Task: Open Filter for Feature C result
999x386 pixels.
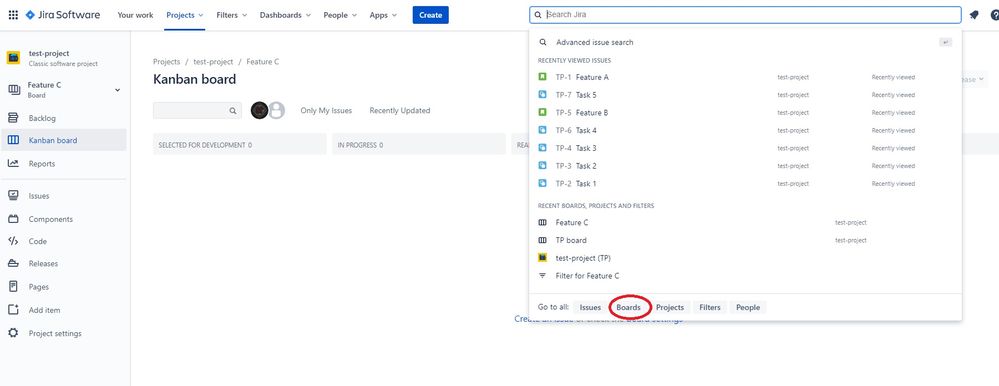Action: tap(745, 276)
